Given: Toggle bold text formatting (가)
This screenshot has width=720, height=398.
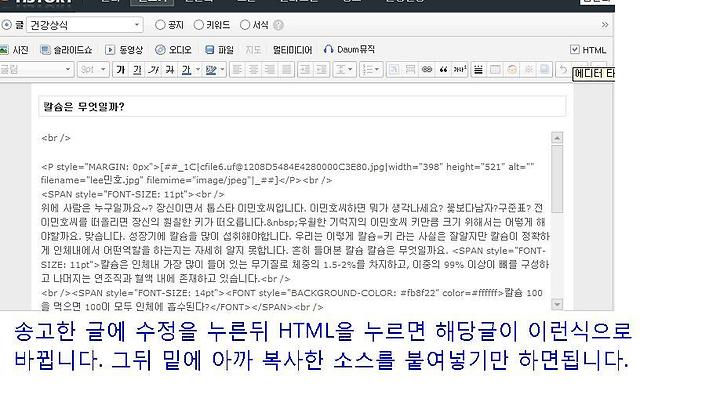Looking at the screenshot, I should 121,70.
